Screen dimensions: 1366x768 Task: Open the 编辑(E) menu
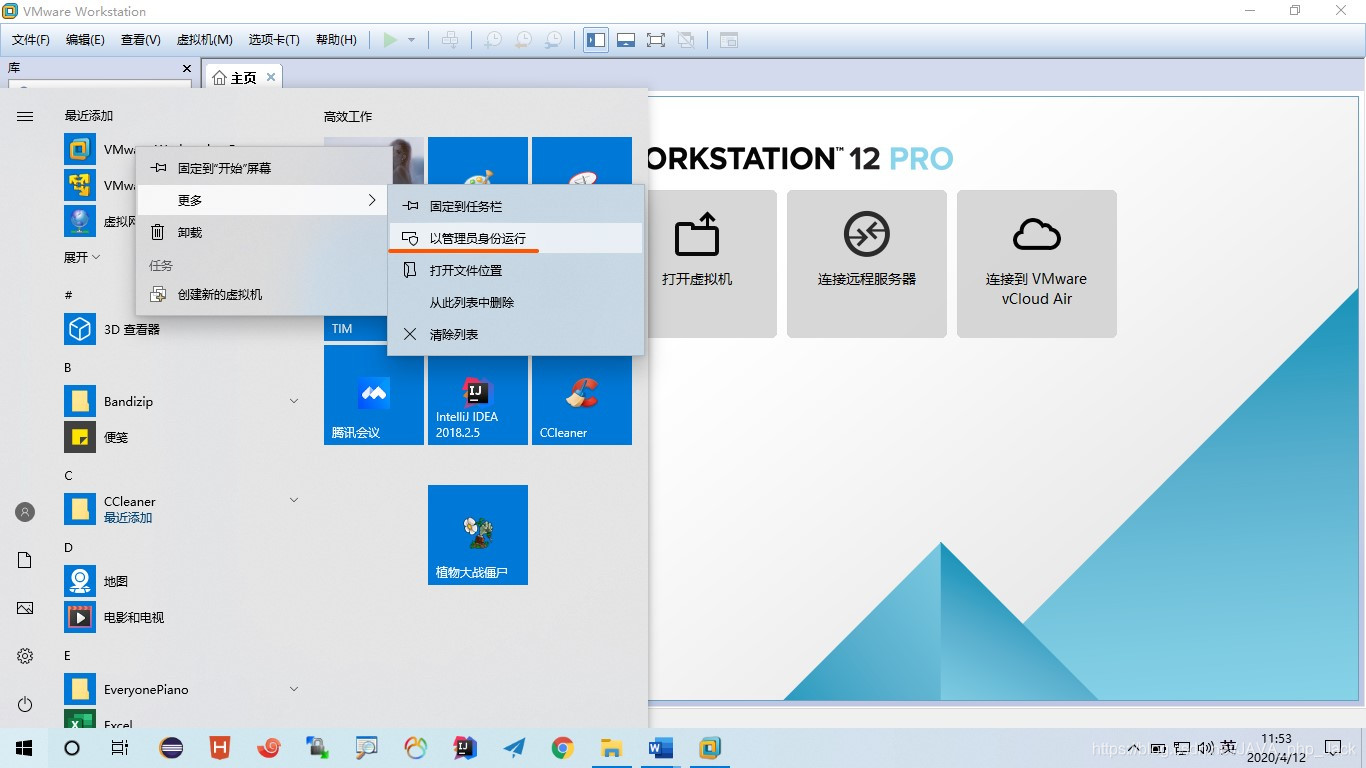(85, 40)
